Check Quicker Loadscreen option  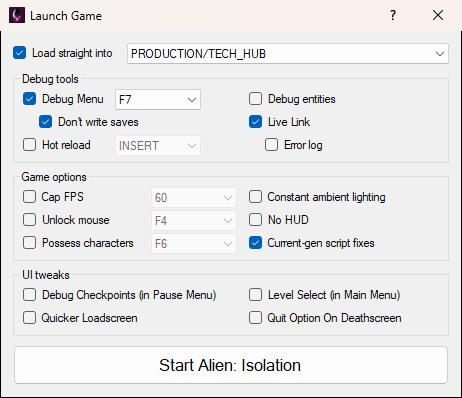coord(29,318)
